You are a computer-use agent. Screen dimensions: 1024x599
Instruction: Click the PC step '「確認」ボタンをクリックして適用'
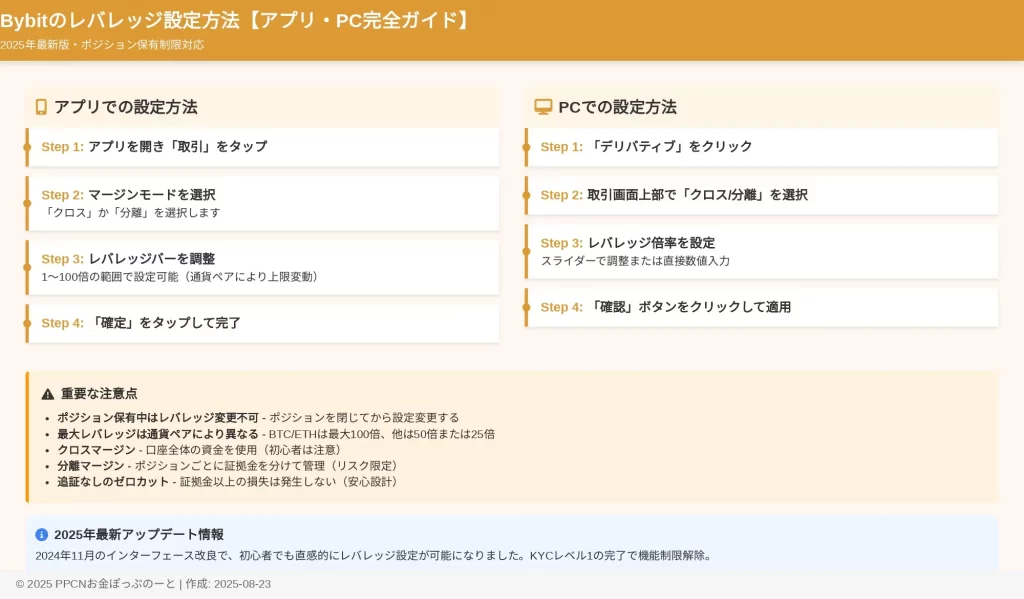pyautogui.click(x=689, y=307)
